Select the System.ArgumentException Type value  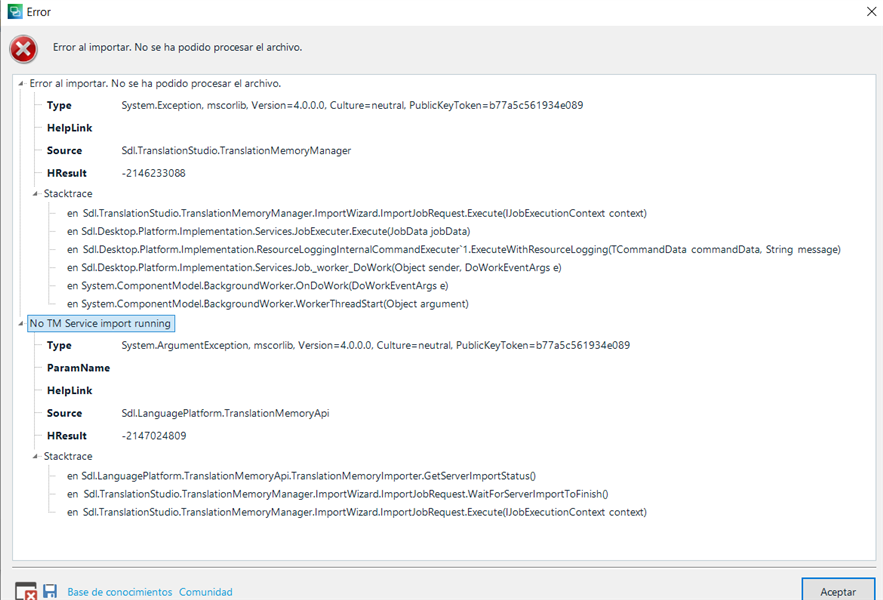pyautogui.click(x=376, y=345)
